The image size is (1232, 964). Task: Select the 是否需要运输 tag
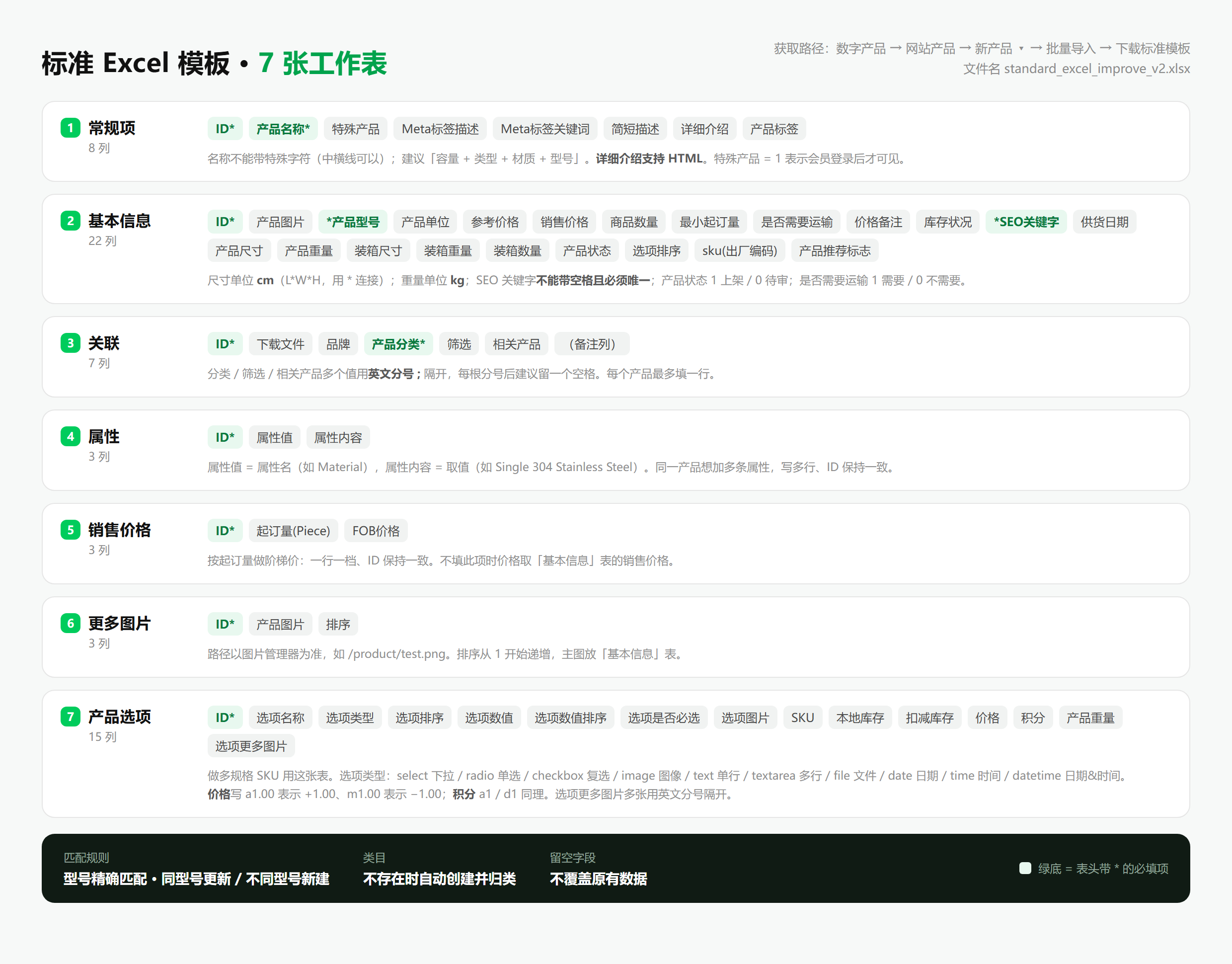pos(796,222)
